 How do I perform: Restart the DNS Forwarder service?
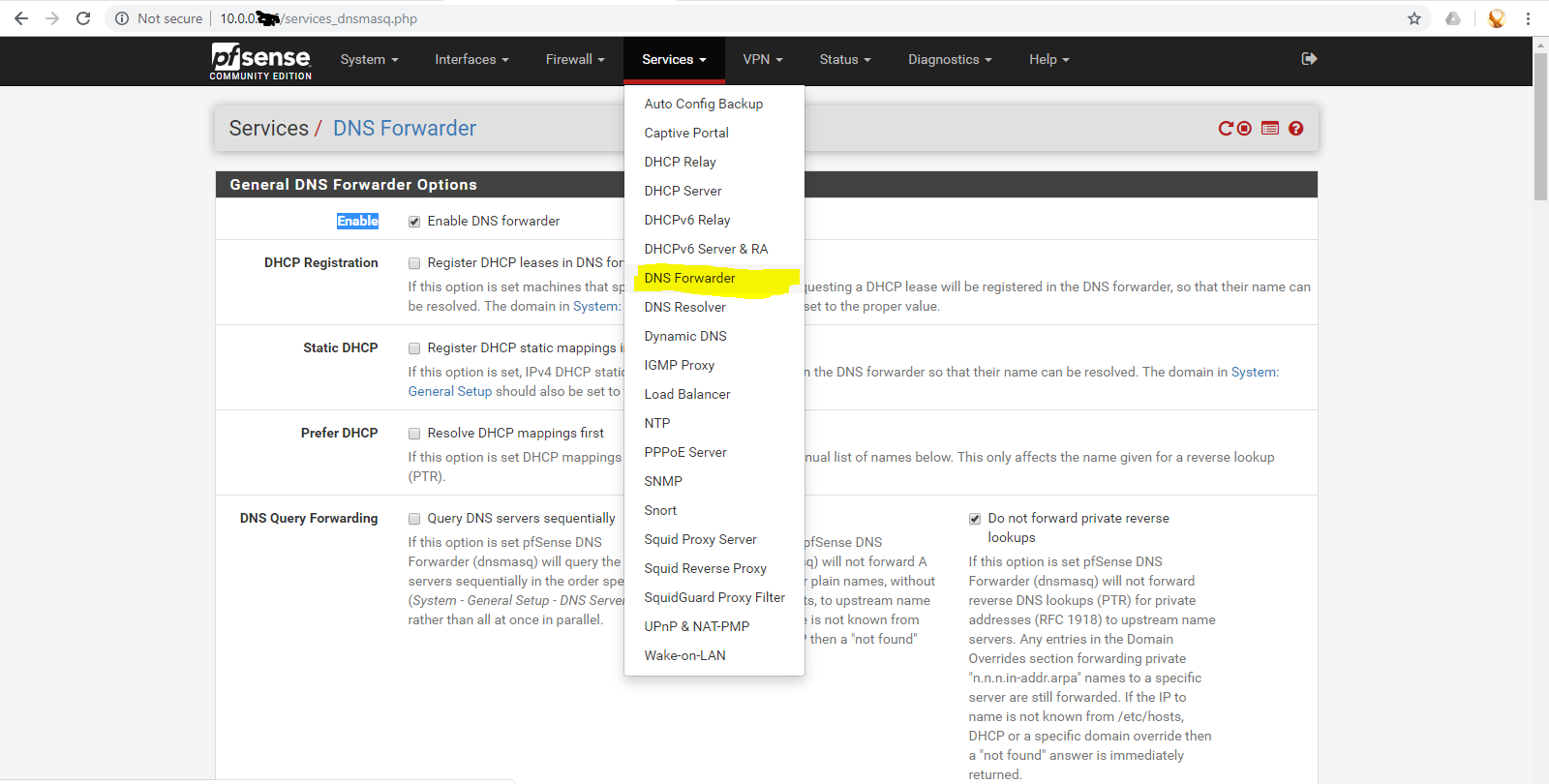[x=1226, y=129]
